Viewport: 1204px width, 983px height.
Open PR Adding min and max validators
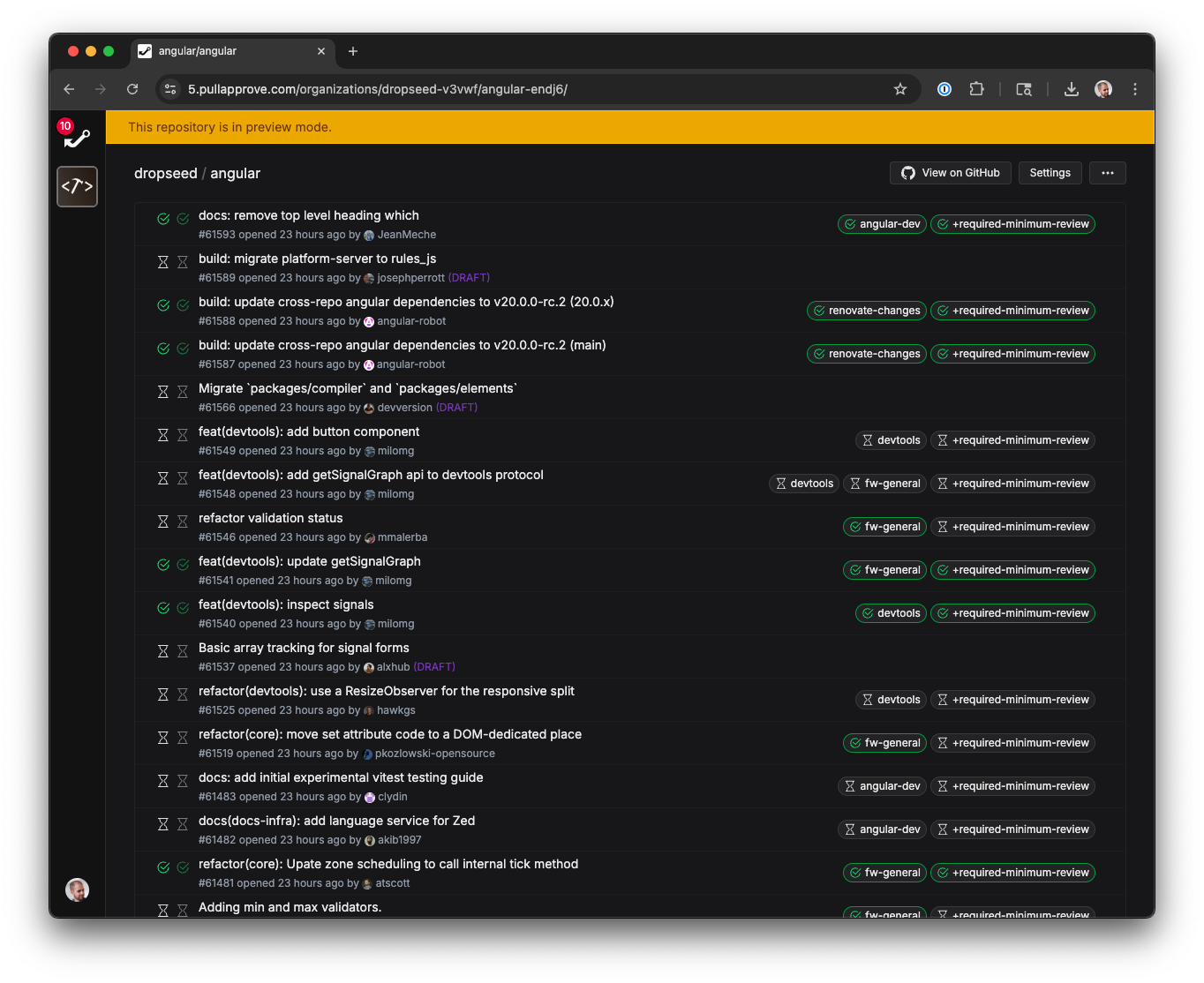[290, 907]
